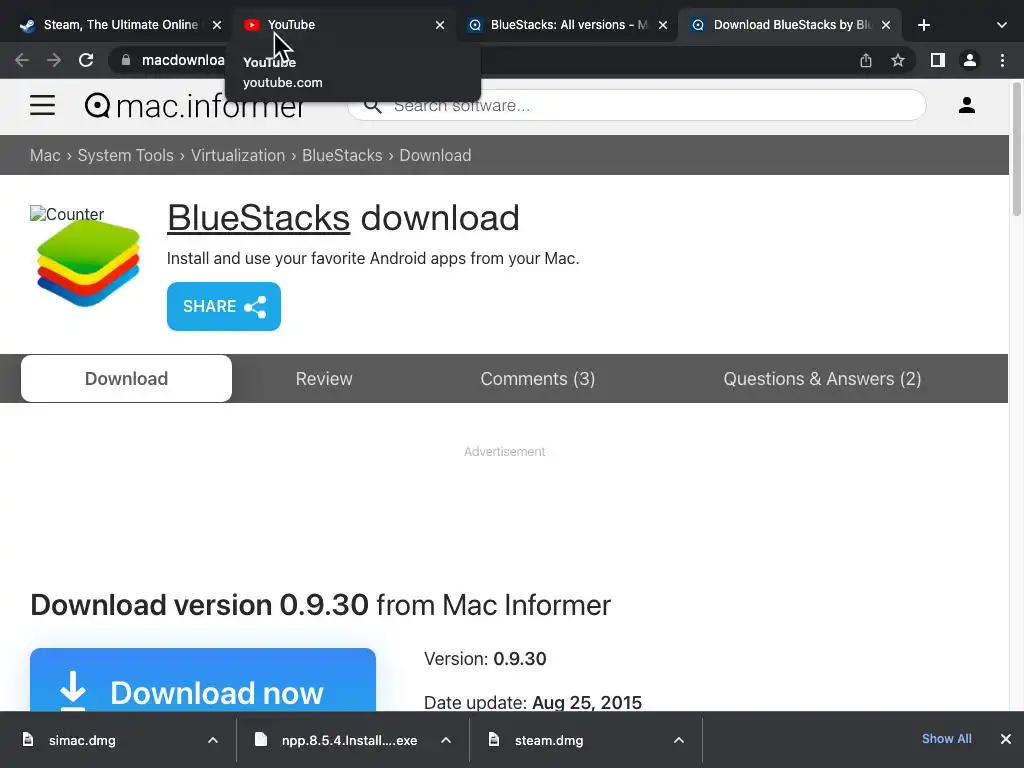Screen dimensions: 1024x768
Task: Expand options for steam.dmg
Action: [x=679, y=740]
